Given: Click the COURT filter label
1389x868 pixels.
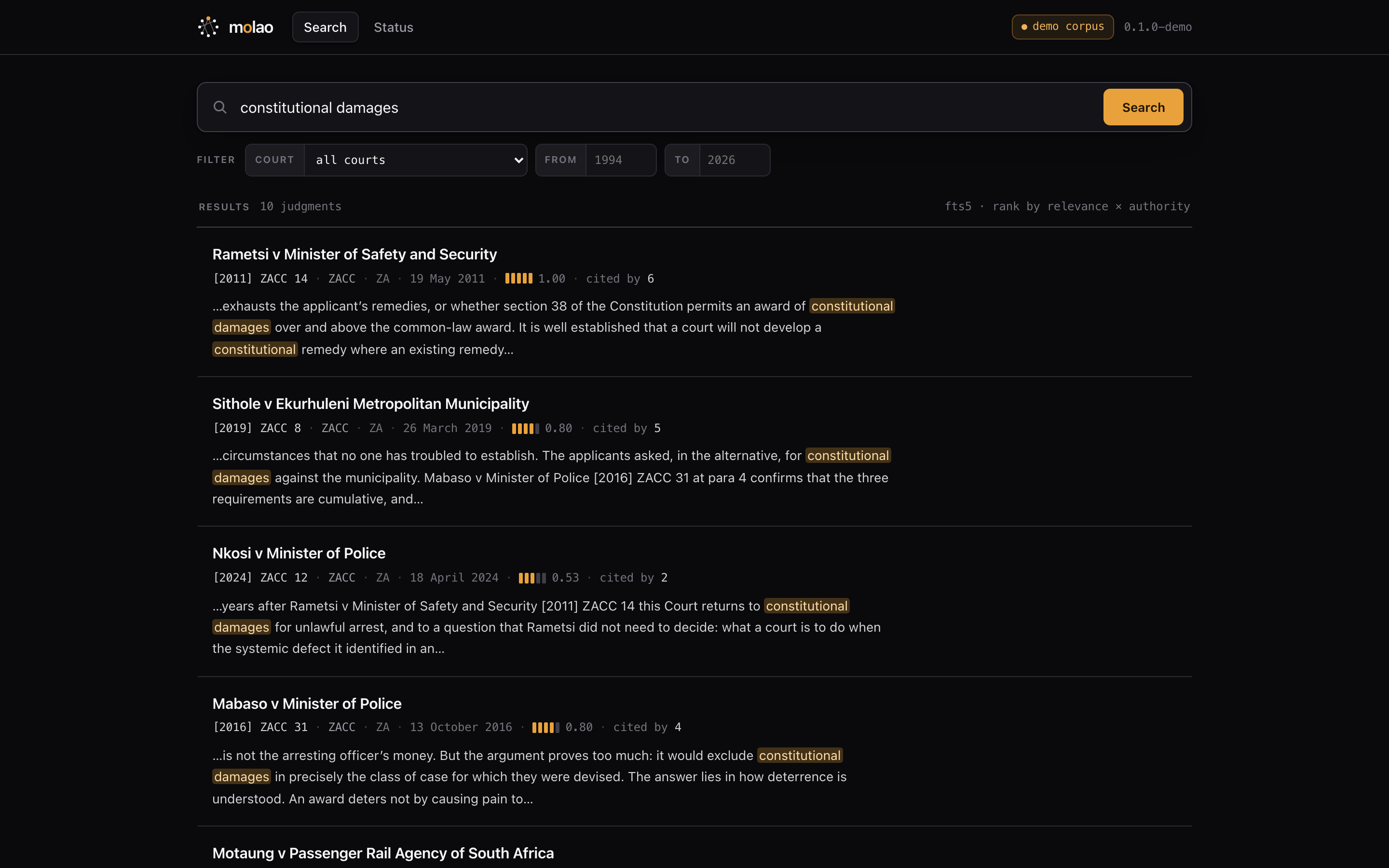Looking at the screenshot, I should click(x=275, y=160).
